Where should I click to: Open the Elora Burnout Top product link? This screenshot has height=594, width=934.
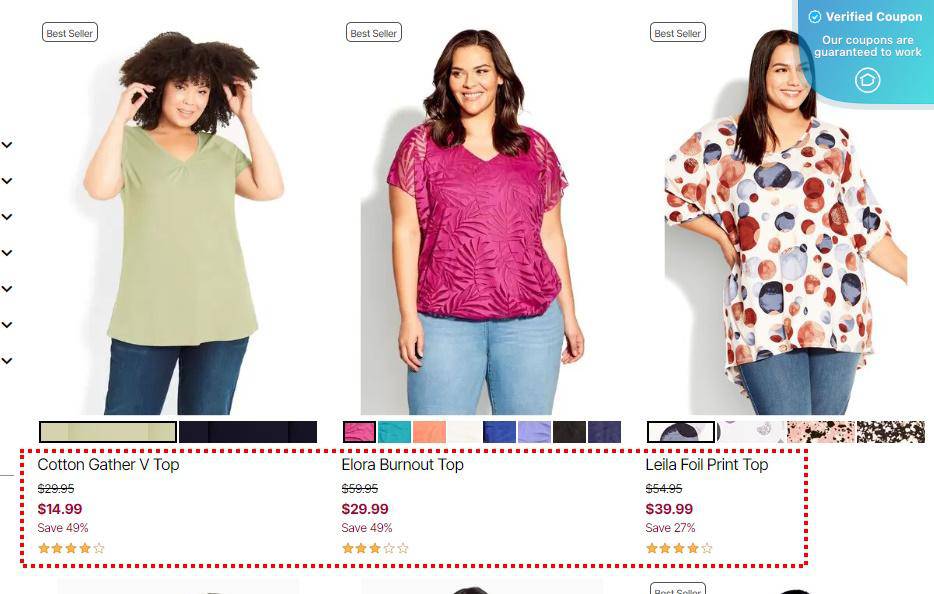[x=402, y=465]
